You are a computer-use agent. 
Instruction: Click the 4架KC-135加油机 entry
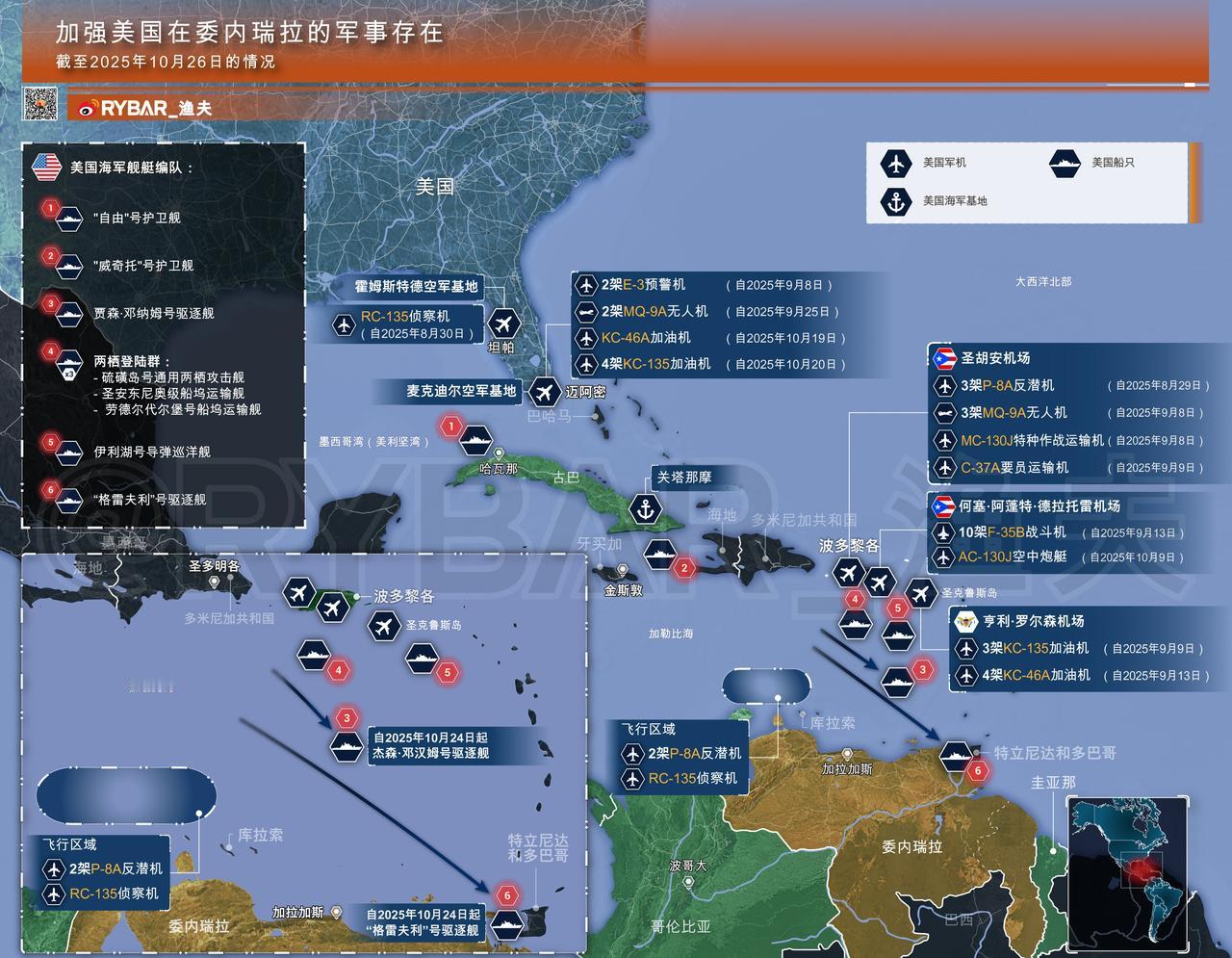pos(656,364)
